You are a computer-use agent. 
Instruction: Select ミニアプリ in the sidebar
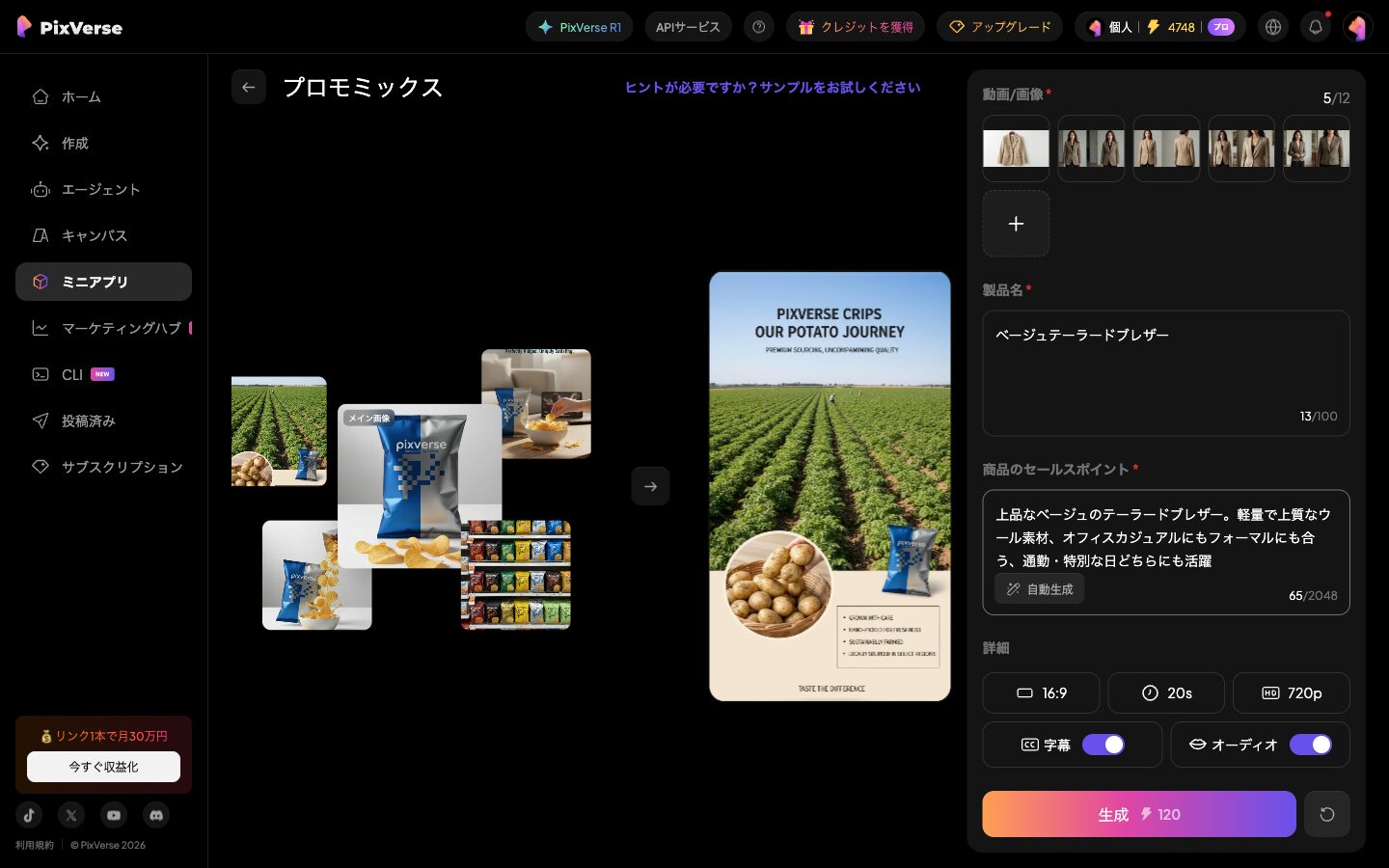pos(103,282)
